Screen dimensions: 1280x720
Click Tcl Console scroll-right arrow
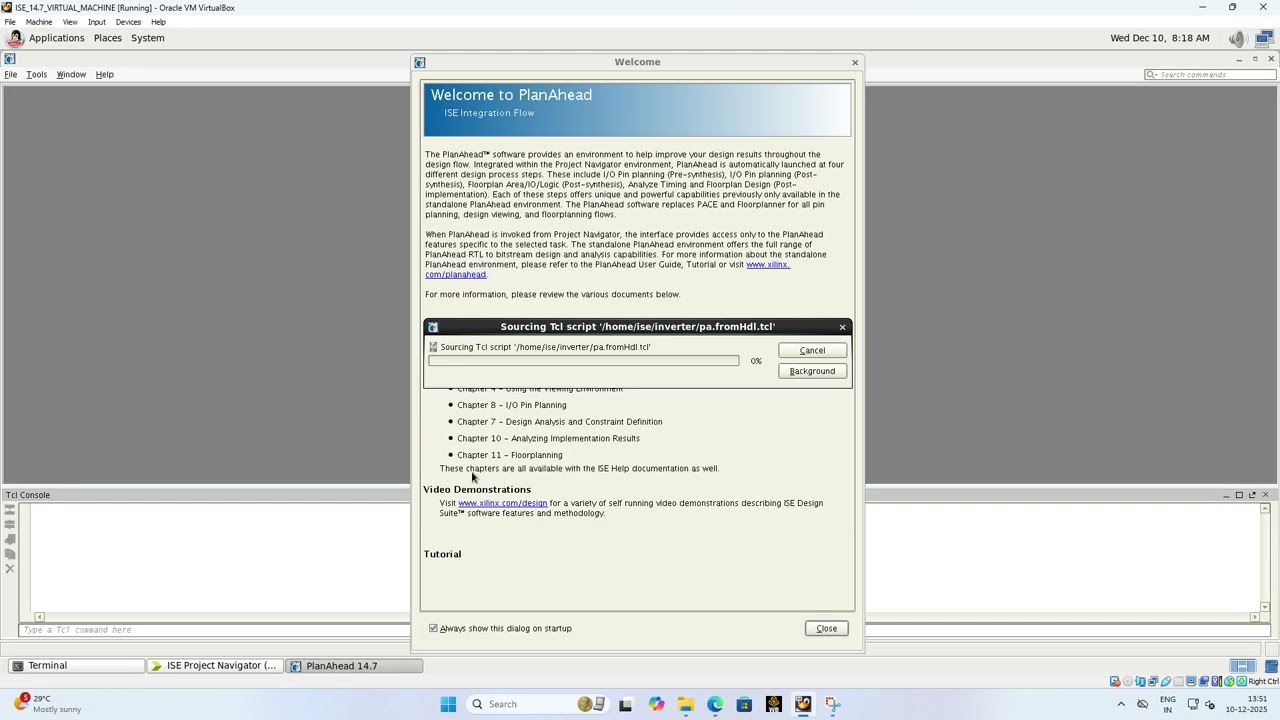pos(1256,617)
